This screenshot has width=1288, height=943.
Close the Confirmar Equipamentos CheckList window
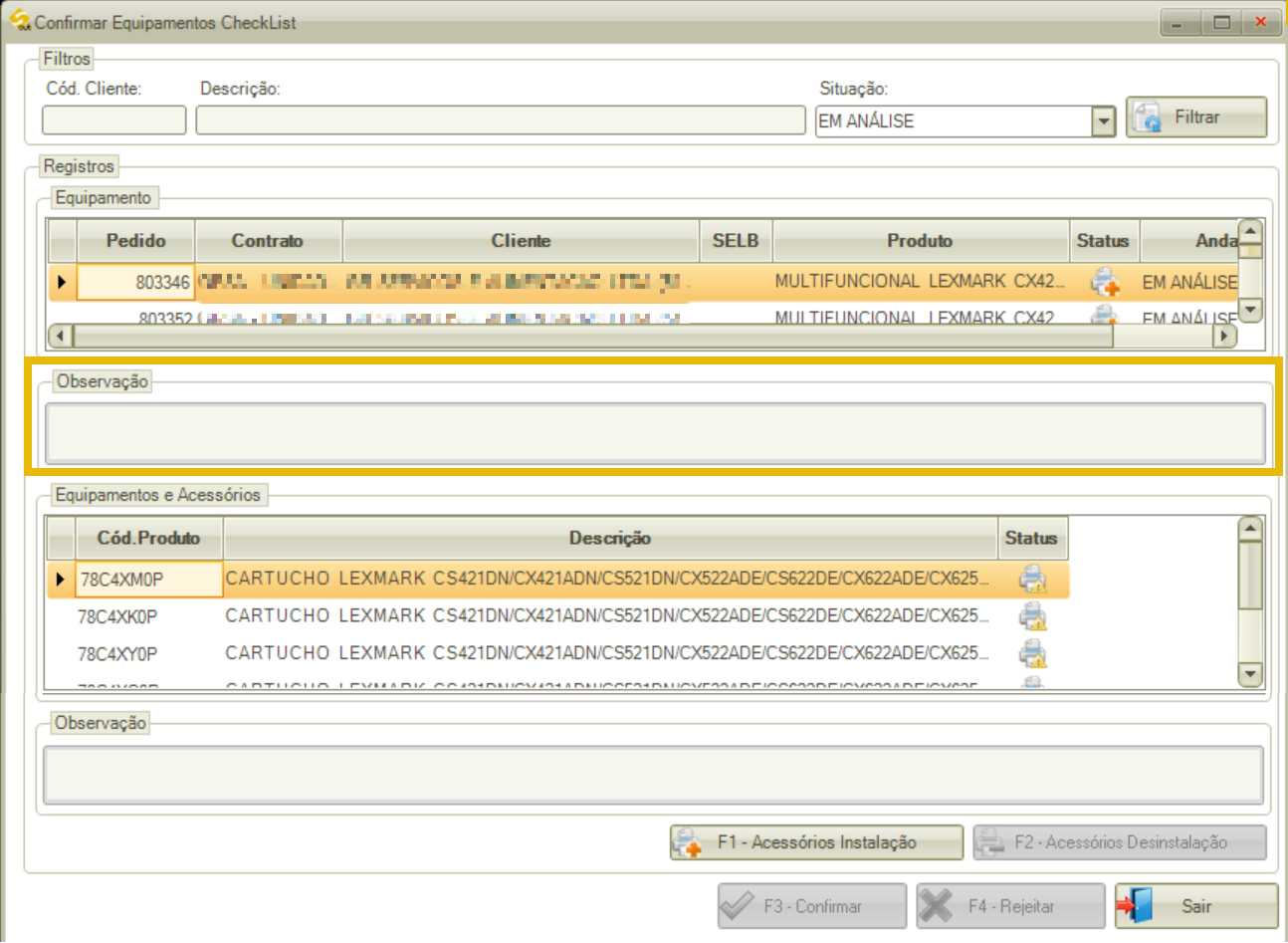(x=1261, y=22)
